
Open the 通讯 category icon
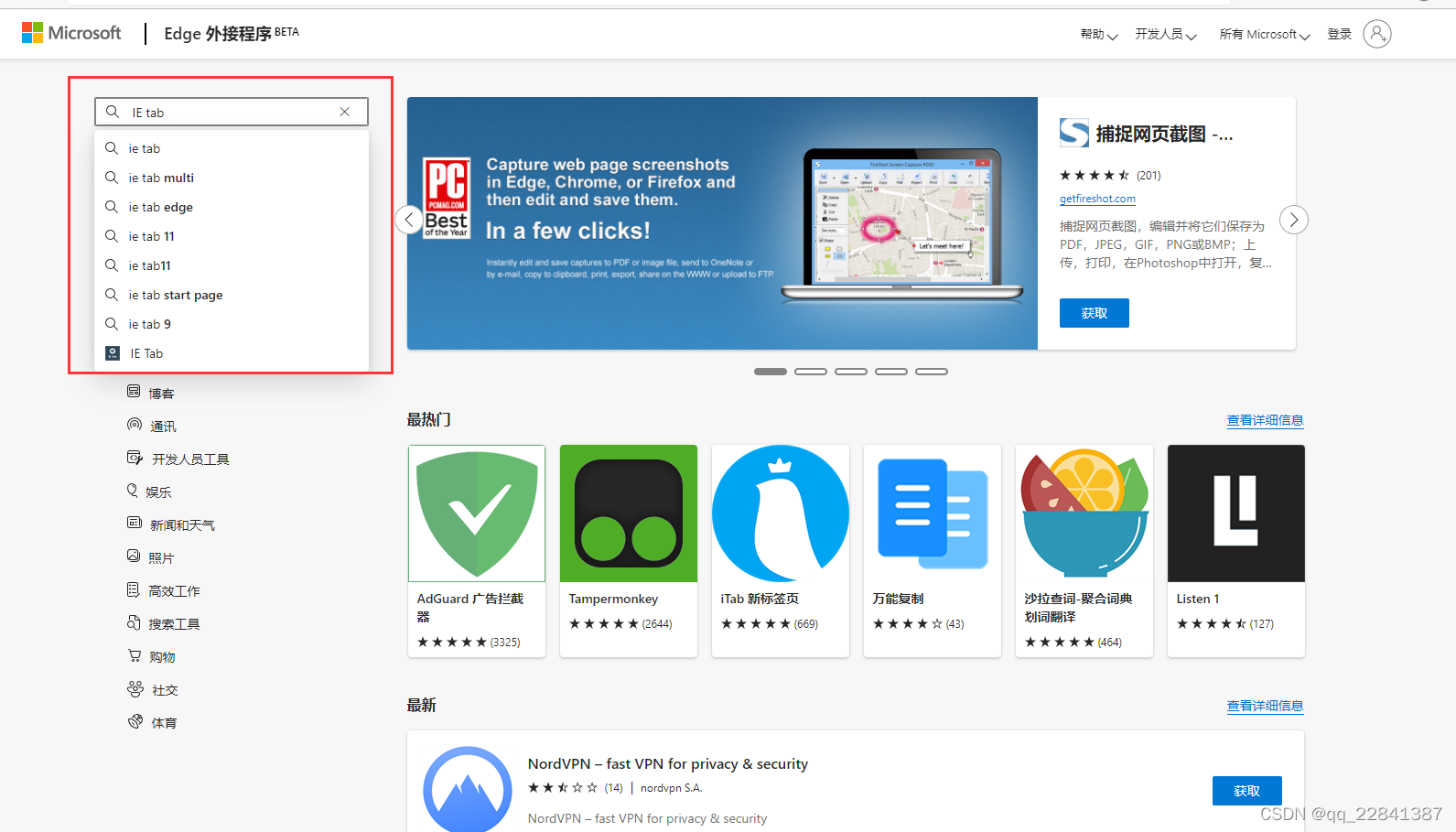[135, 425]
